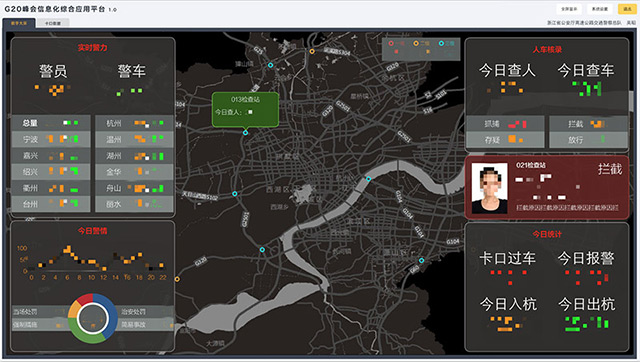Click orange marker at map's lower-left G320 road
640x362 pixels.
[x=177, y=279]
